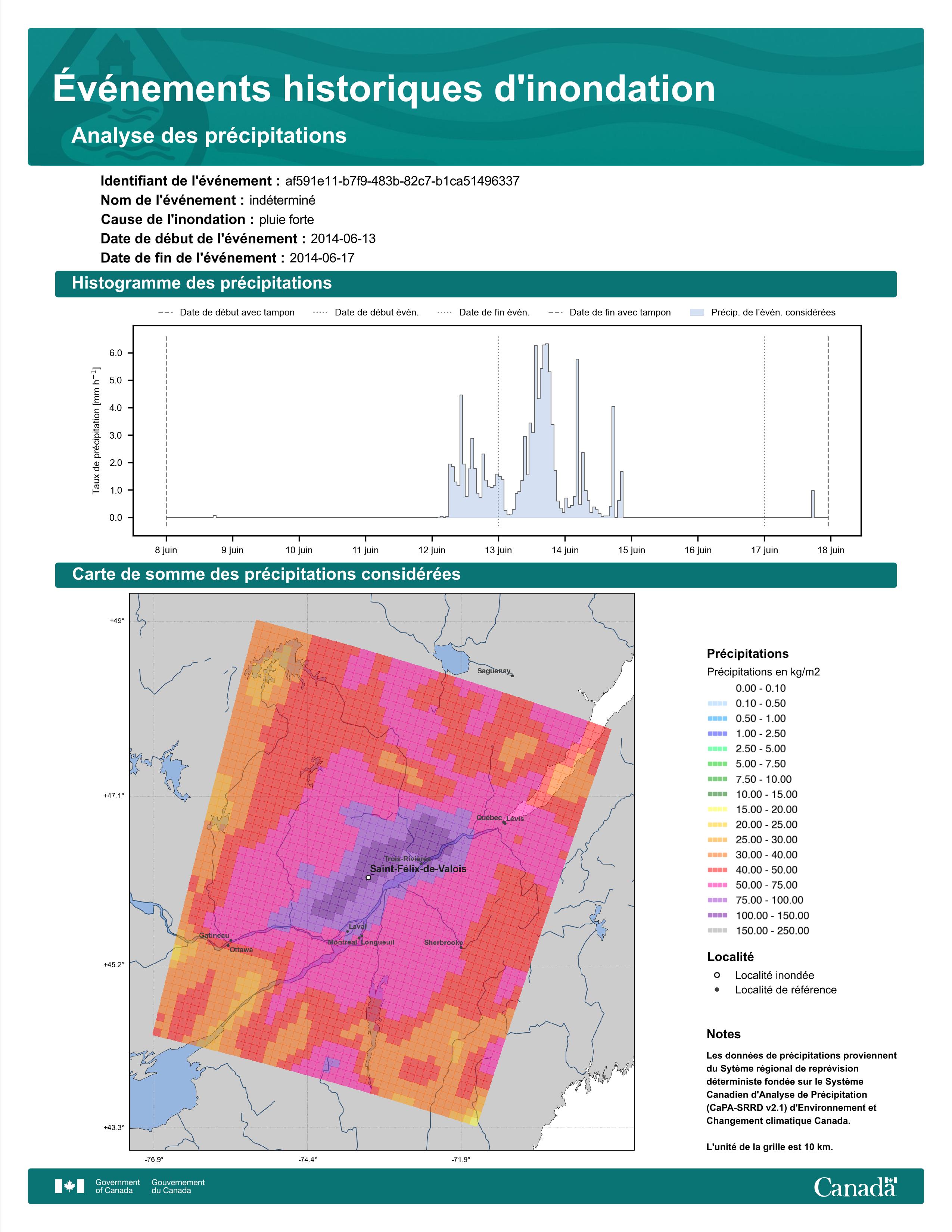The width and height of the screenshot is (952, 1232).
Task: Click the Laval city label on map
Action: [358, 926]
